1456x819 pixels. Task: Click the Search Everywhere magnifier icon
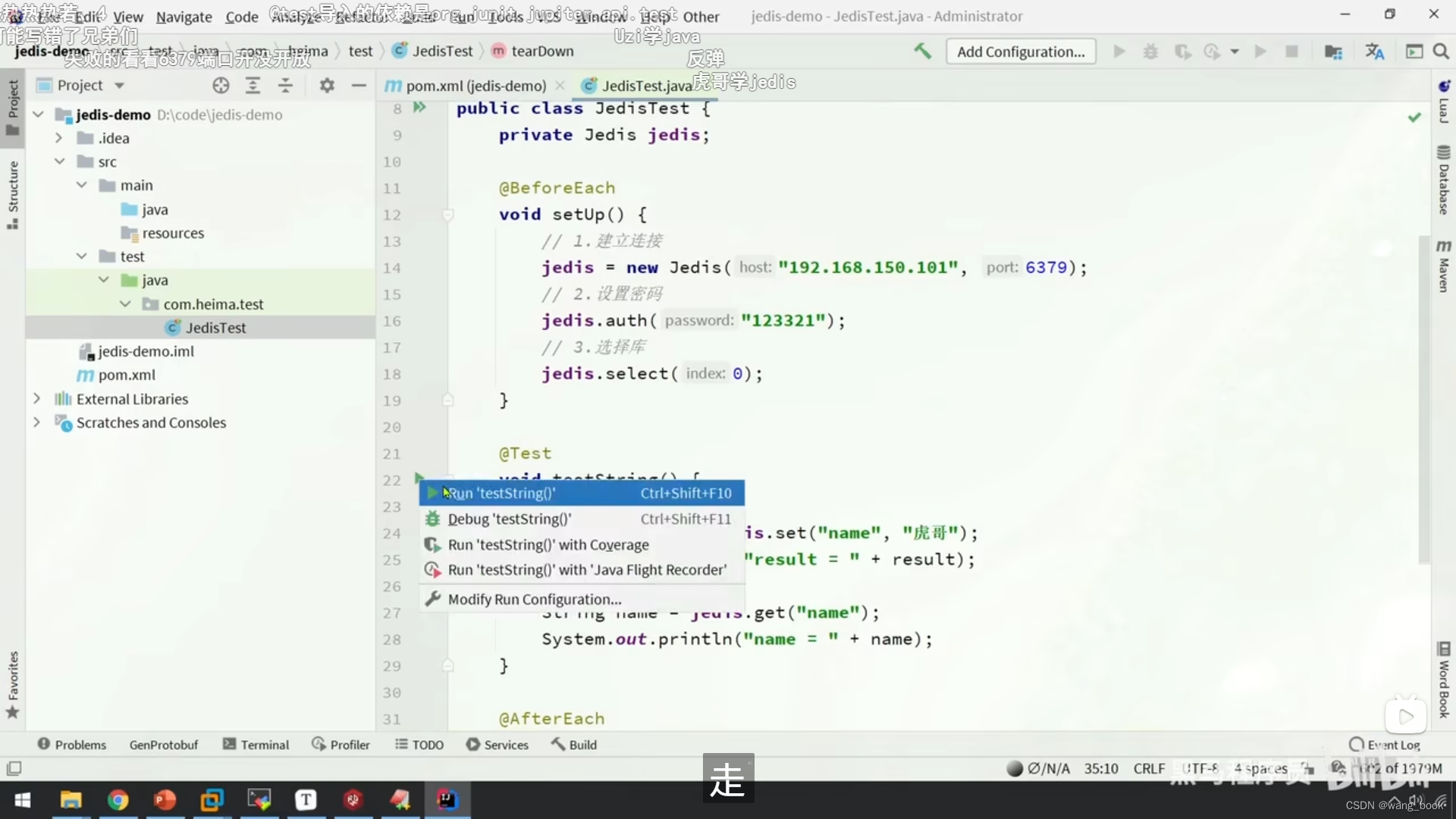pos(1441,52)
